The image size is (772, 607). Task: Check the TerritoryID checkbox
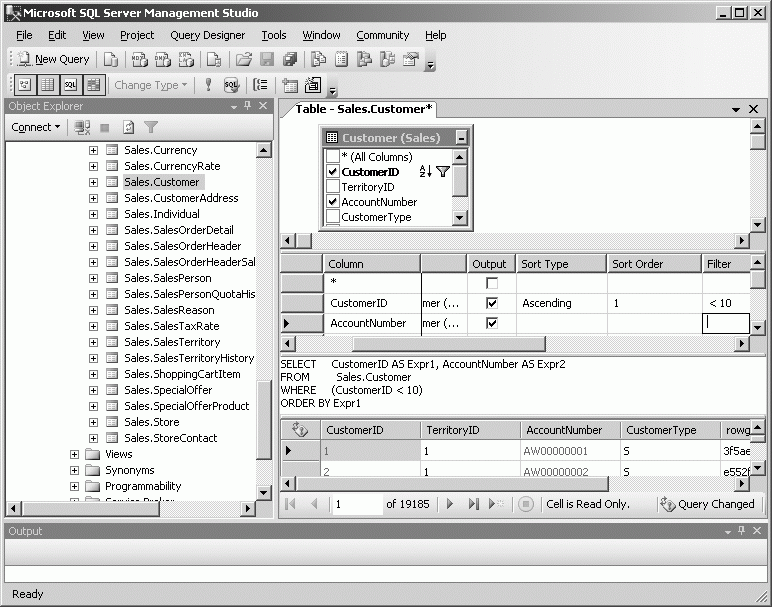coord(333,187)
